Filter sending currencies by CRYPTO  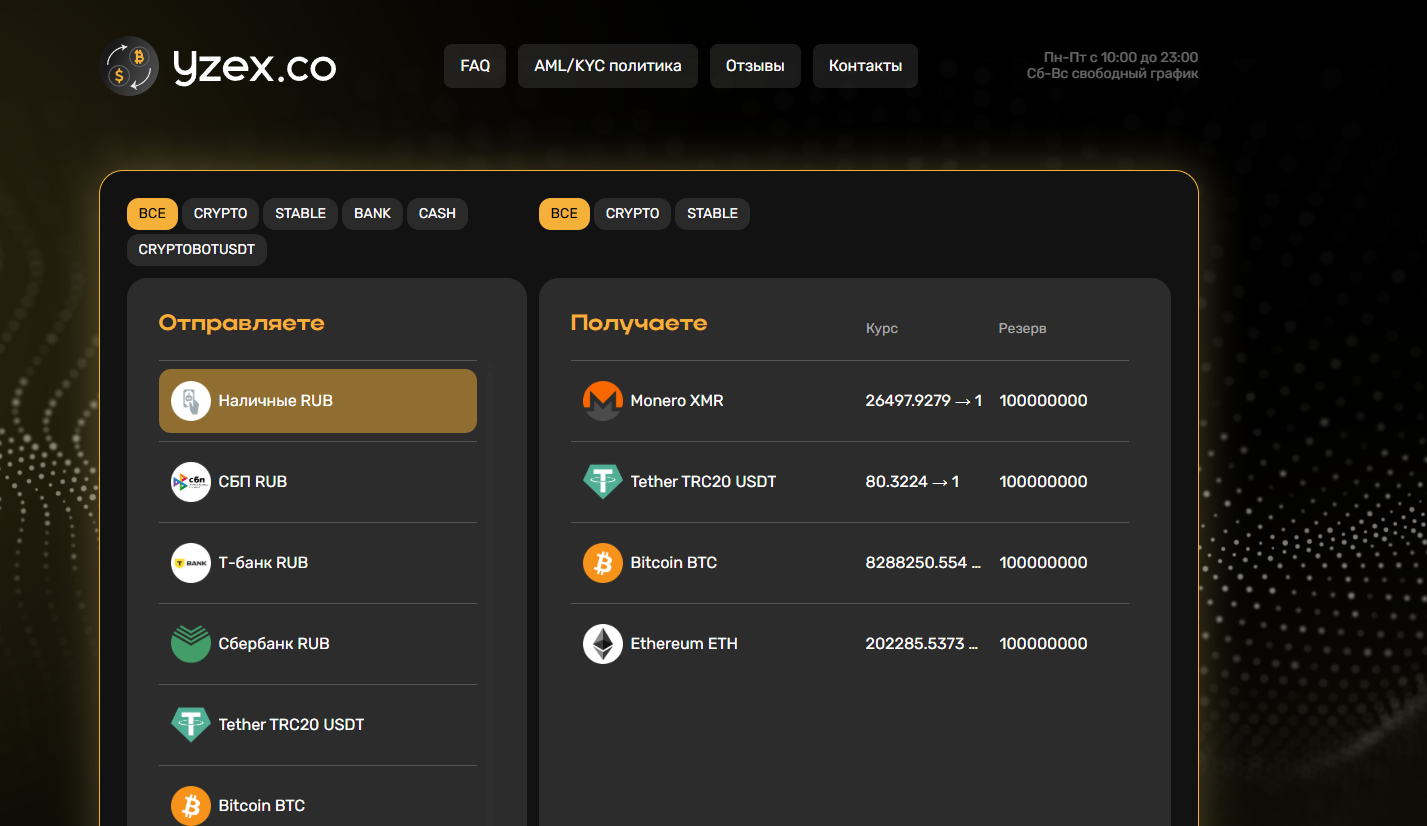click(x=221, y=214)
